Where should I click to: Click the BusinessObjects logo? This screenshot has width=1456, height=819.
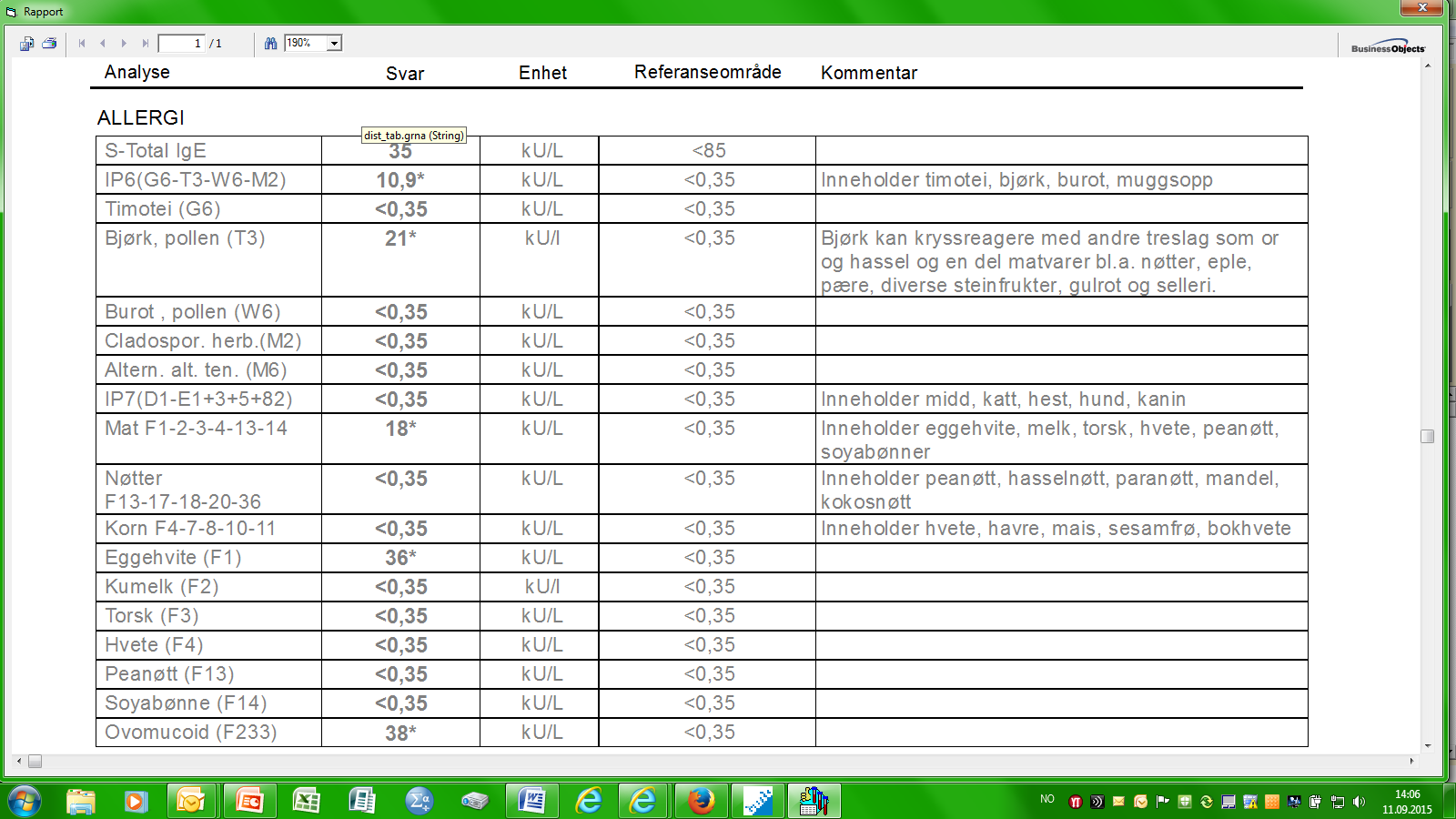click(x=1388, y=46)
